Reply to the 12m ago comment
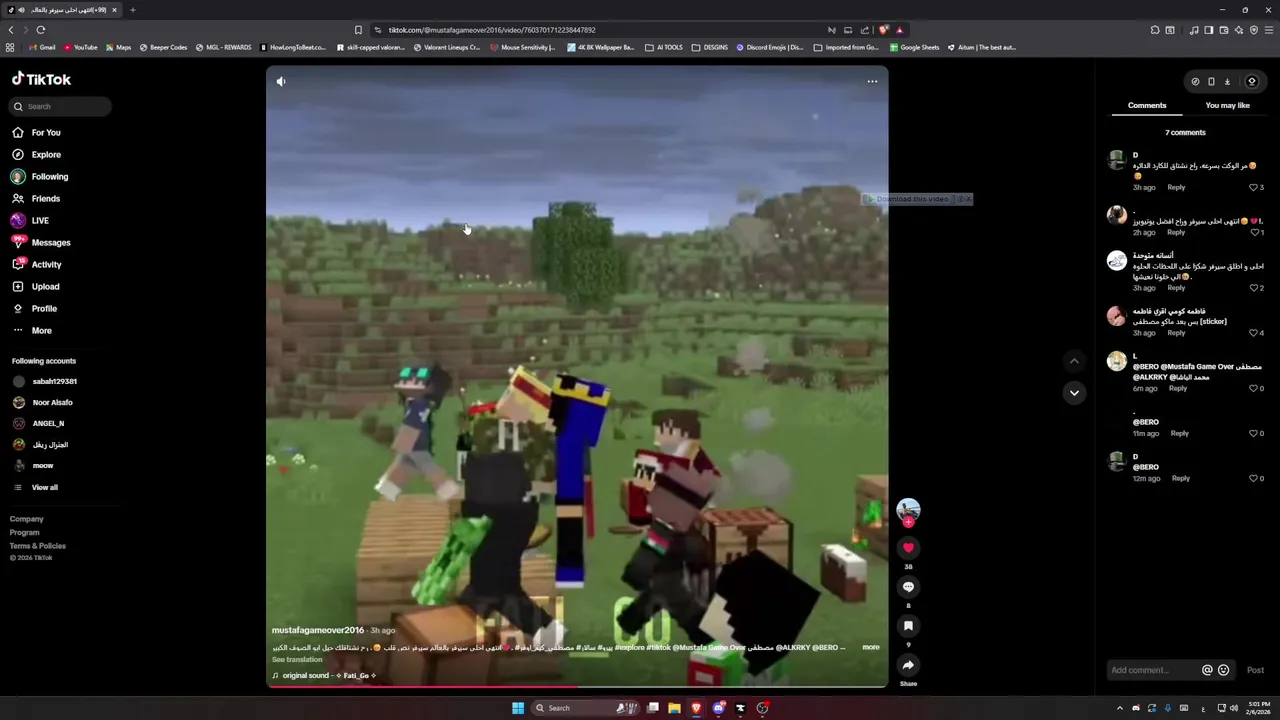The width and height of the screenshot is (1280, 720). (1181, 478)
